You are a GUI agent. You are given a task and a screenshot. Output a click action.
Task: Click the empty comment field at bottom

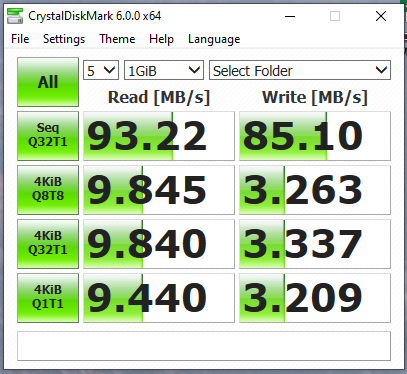204,346
